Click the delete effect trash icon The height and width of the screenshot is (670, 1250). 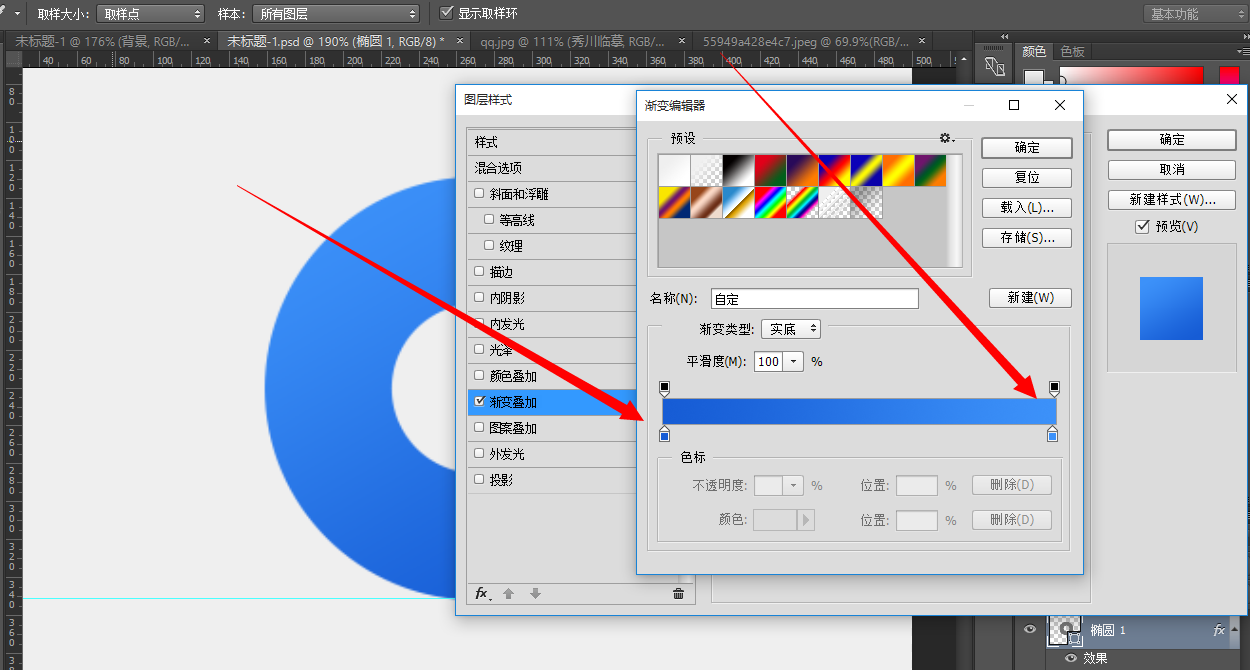[678, 593]
